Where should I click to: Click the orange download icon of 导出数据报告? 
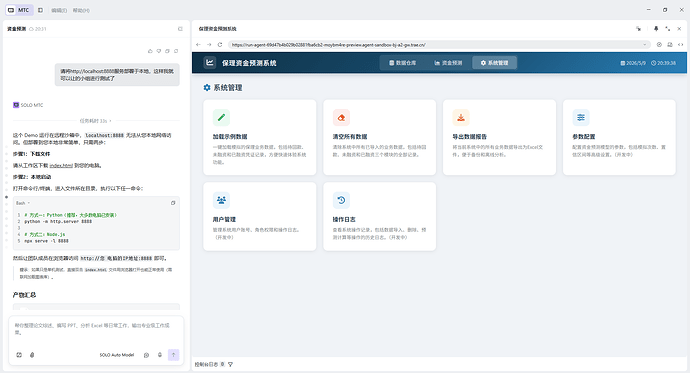coord(461,117)
